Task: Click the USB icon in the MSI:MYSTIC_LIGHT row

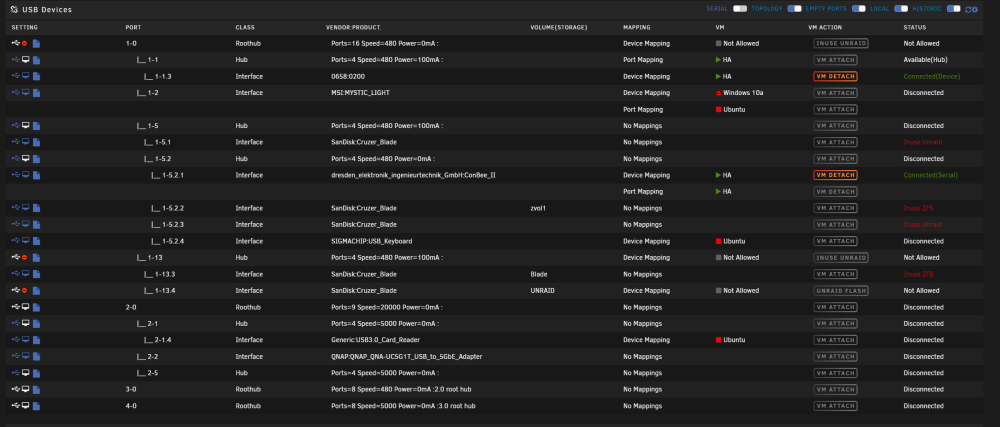Action: pos(15,92)
